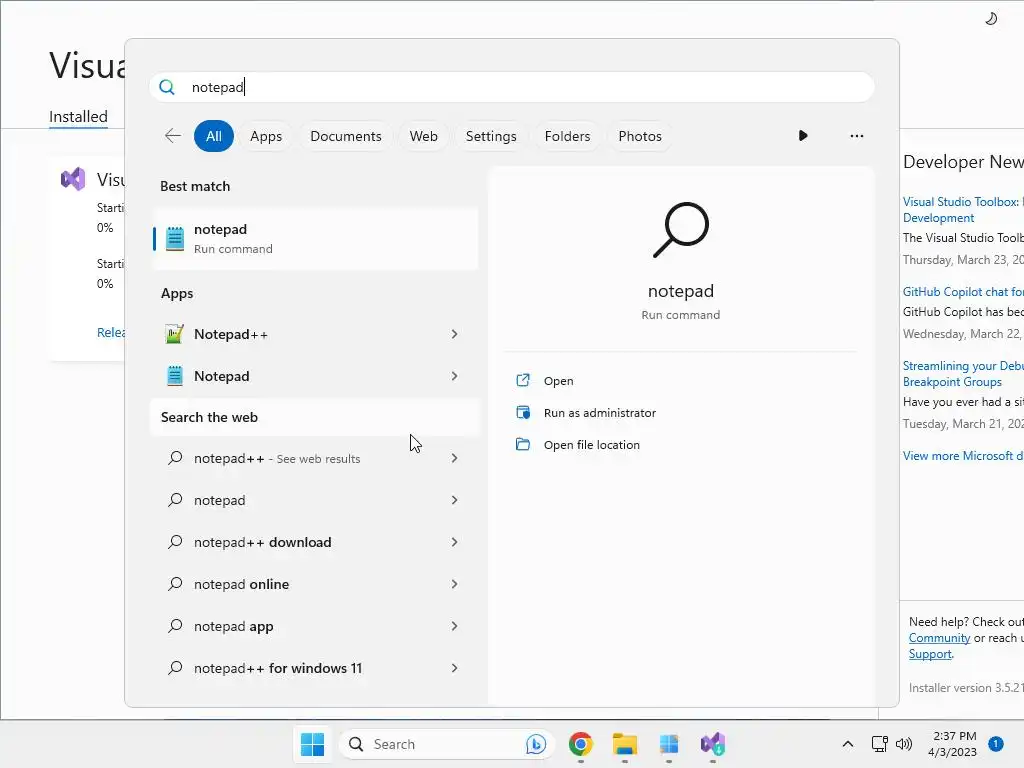This screenshot has width=1024, height=768.
Task: Open the three-dots options menu
Action: tap(857, 136)
